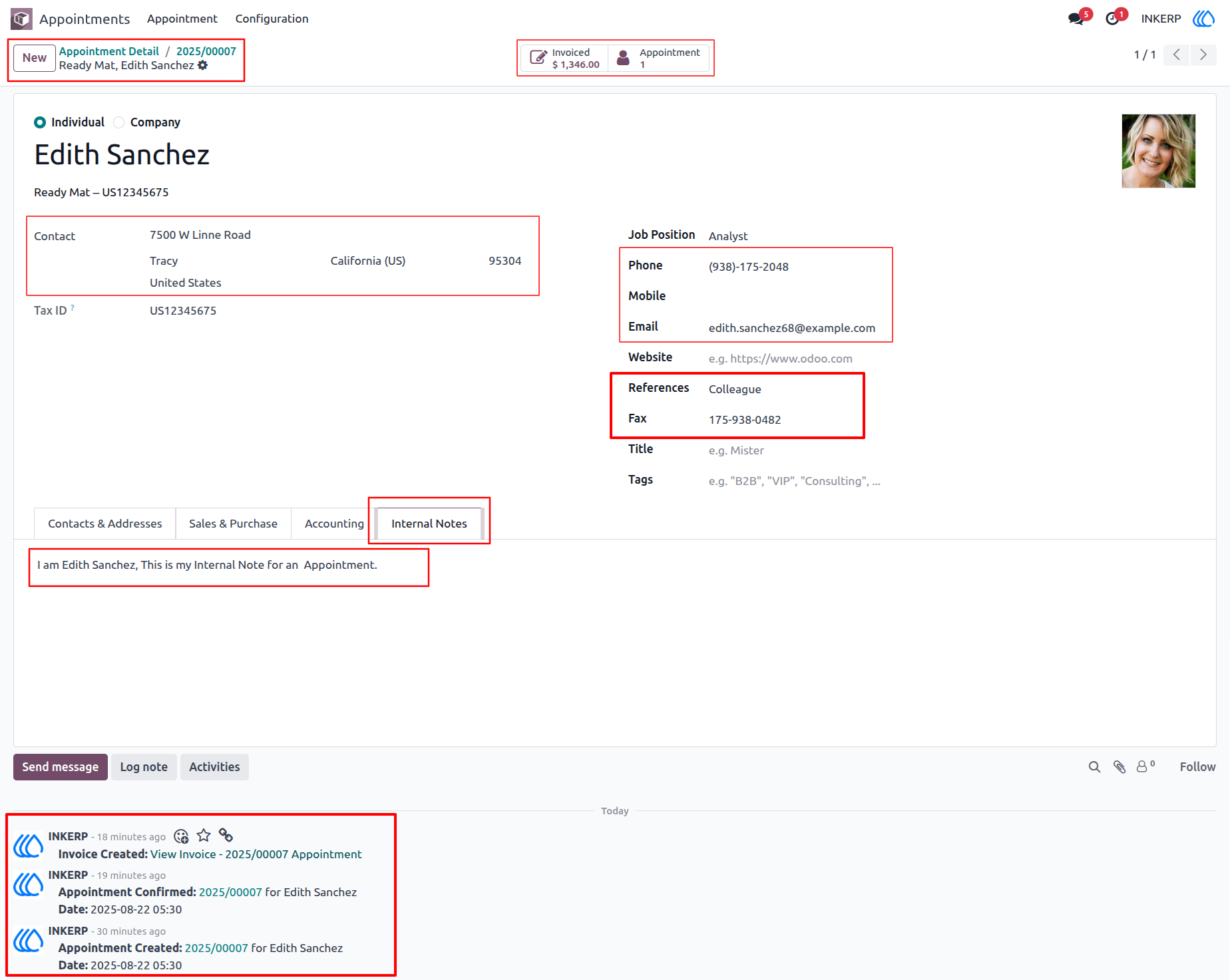Open 2025/00007 link in Appointment Created message
Screen dimensions: 1230x980
[x=216, y=948]
